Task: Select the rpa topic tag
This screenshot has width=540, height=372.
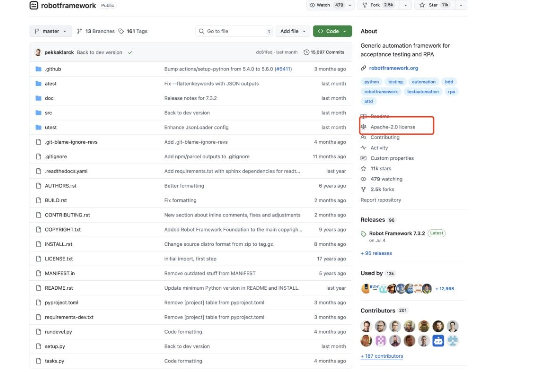Action: (451, 92)
